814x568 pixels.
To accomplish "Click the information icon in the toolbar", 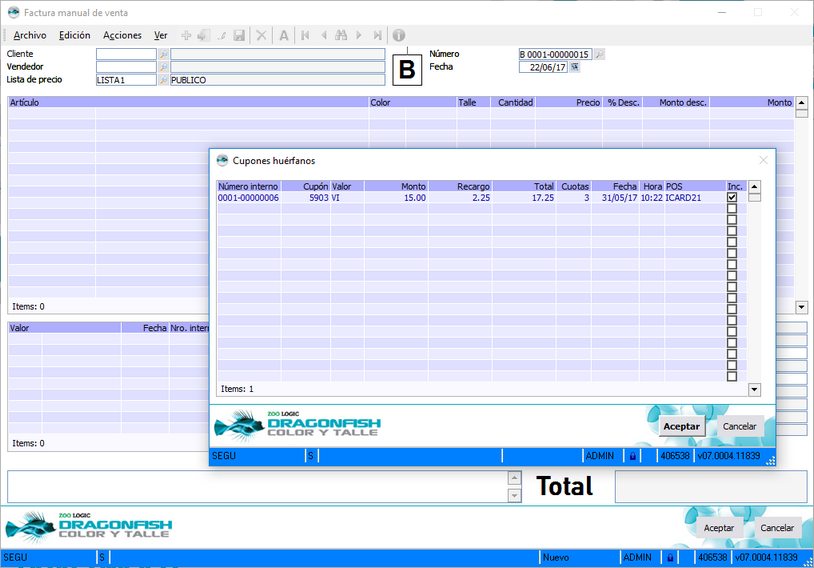I will click(x=398, y=35).
